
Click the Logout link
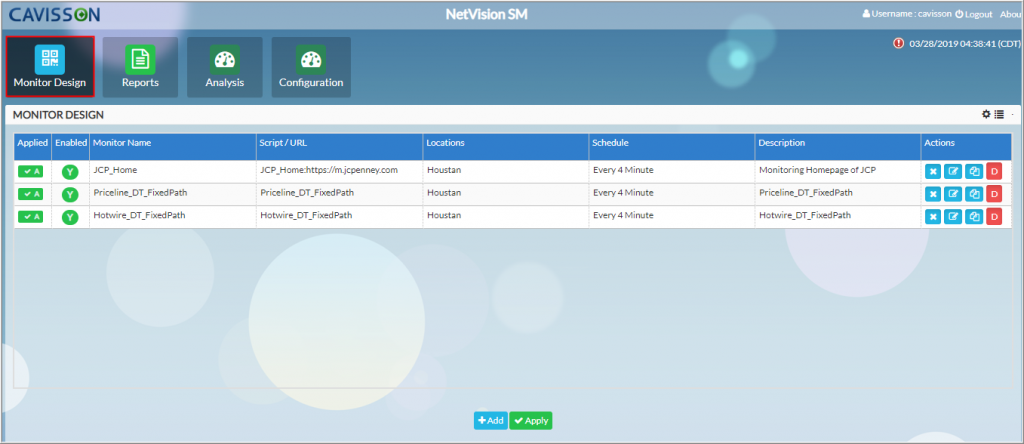click(x=973, y=14)
